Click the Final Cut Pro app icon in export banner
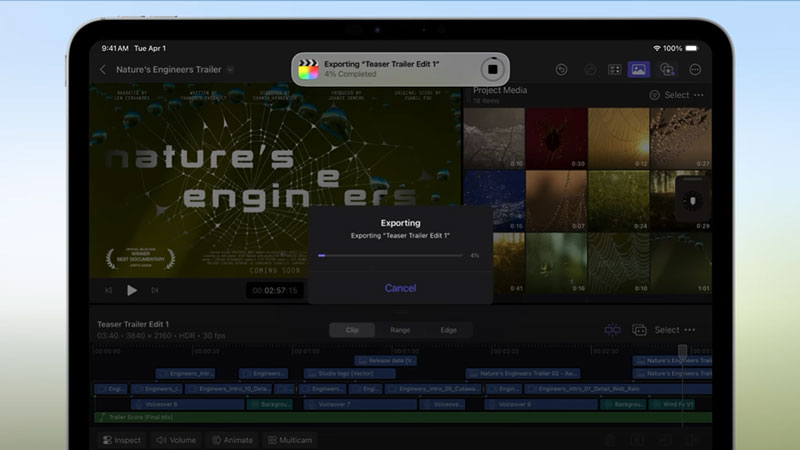The image size is (800, 450). 308,69
